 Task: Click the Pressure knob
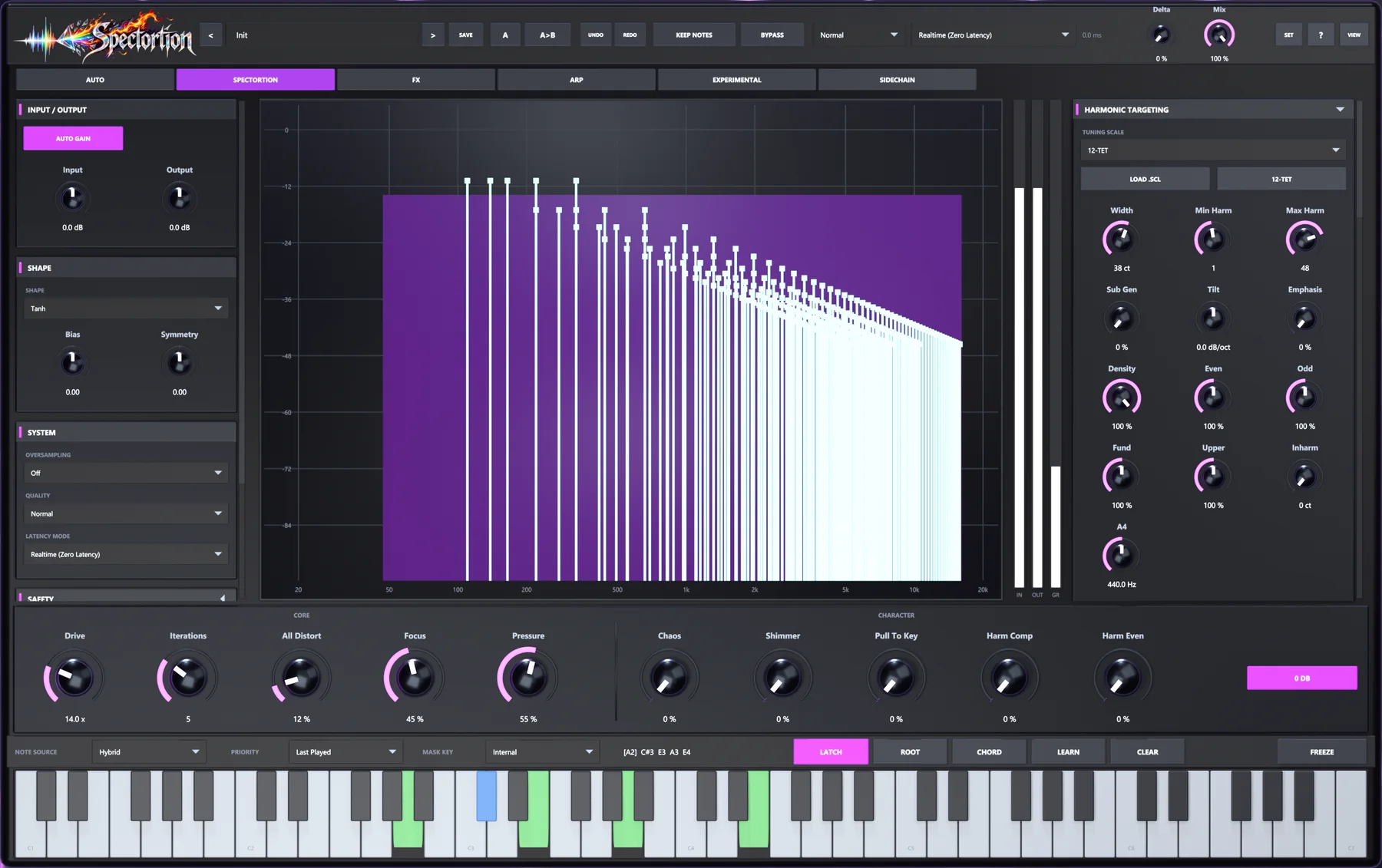point(528,678)
